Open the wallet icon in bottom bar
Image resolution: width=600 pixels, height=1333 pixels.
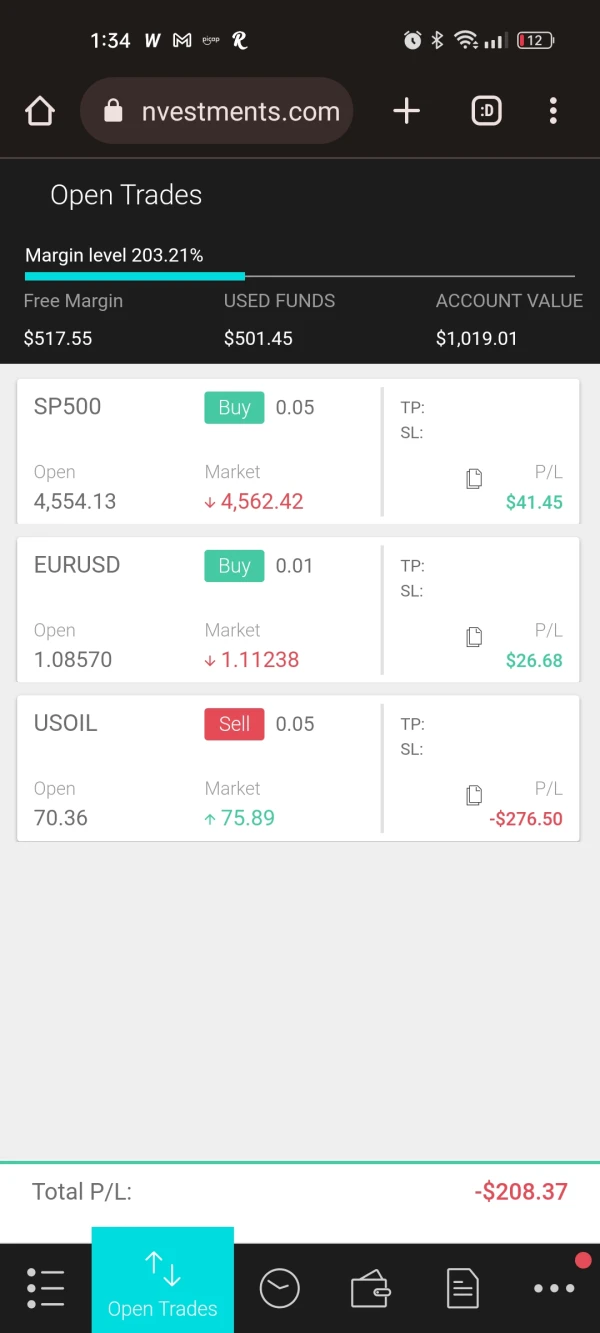[x=370, y=1288]
